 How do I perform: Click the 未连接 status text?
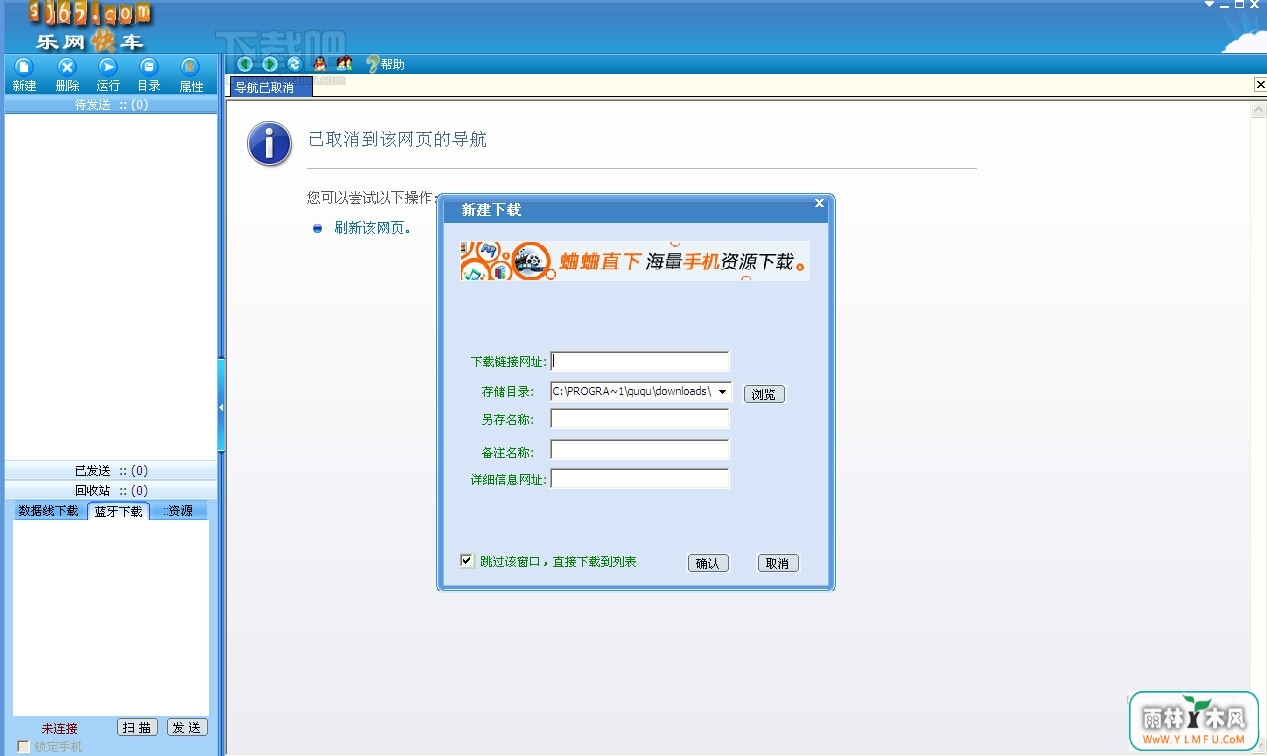60,728
